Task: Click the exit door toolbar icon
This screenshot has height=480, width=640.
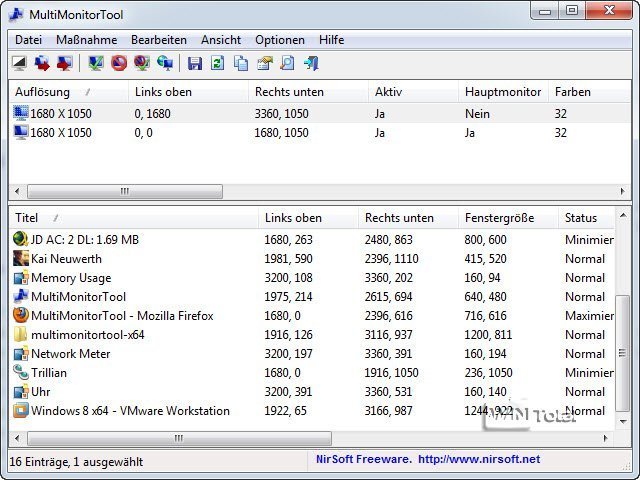Action: (x=310, y=64)
